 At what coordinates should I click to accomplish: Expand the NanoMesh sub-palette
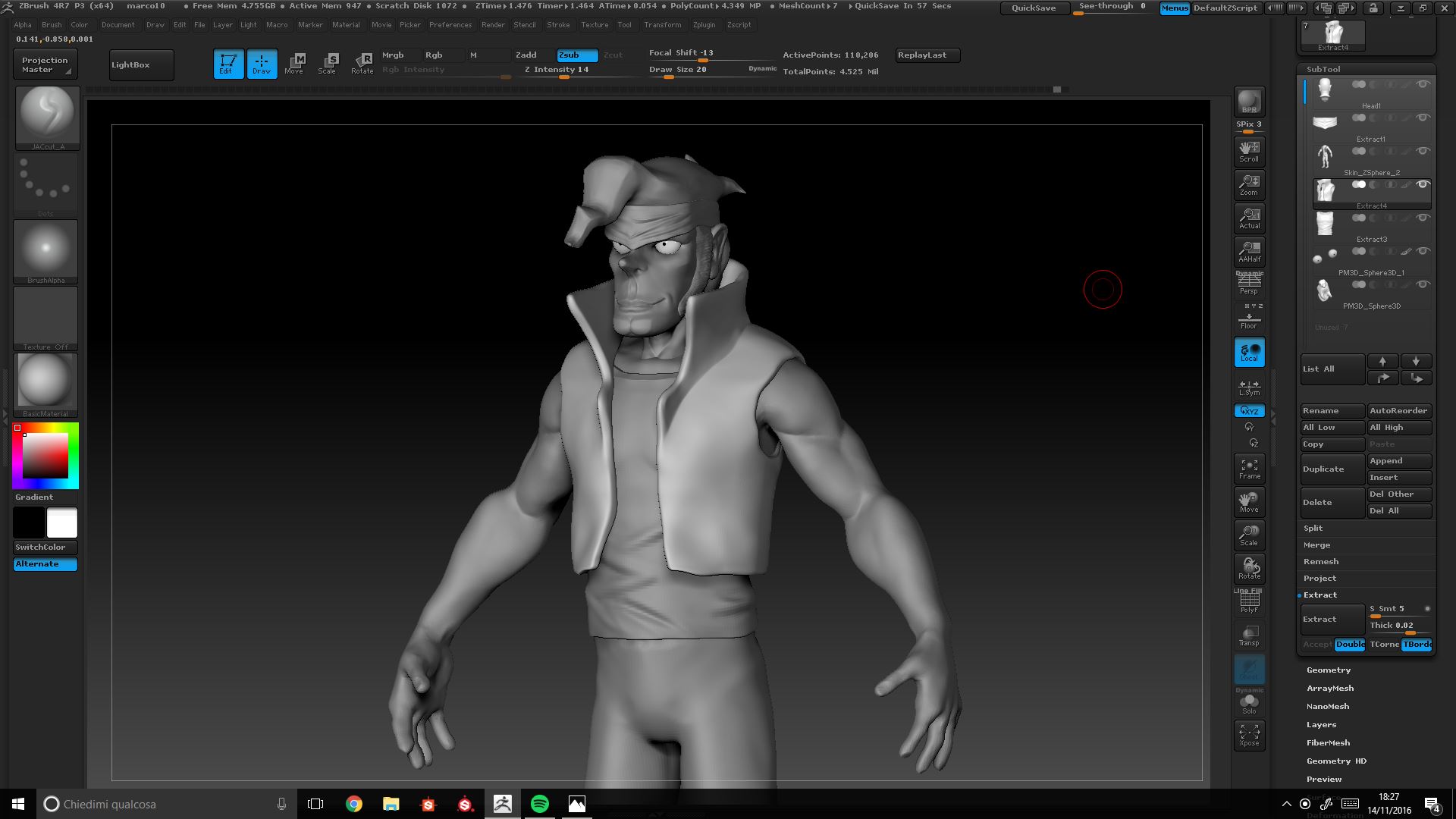click(x=1328, y=707)
